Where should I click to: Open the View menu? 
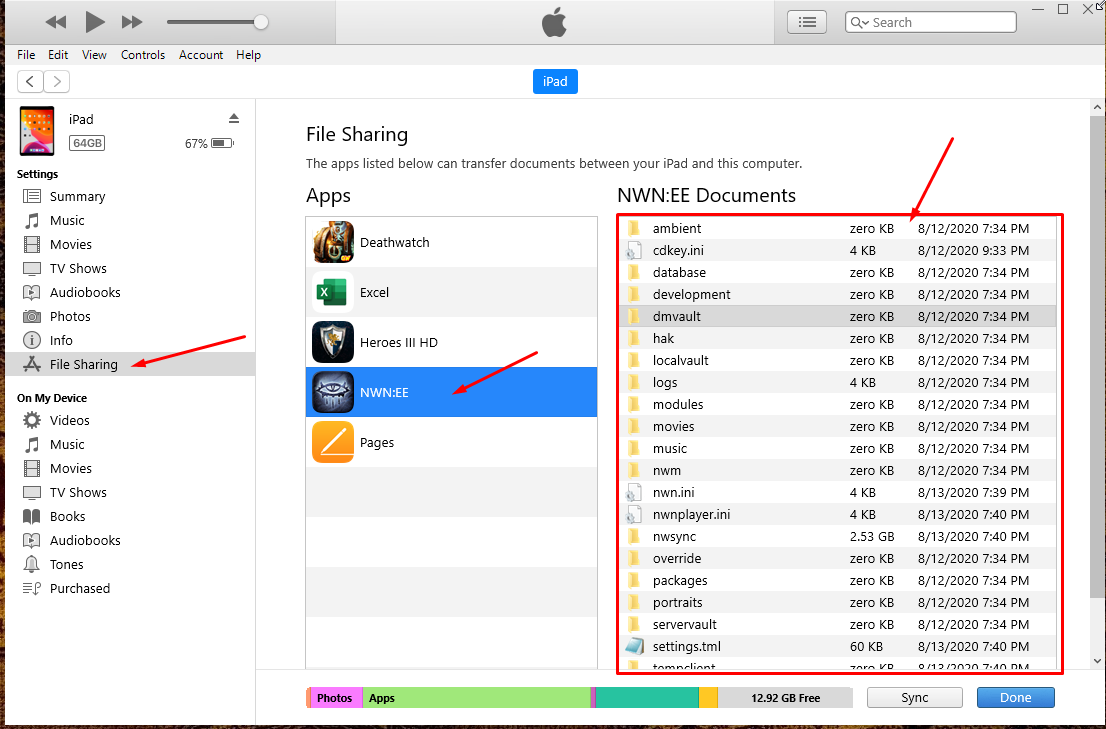tap(94, 55)
